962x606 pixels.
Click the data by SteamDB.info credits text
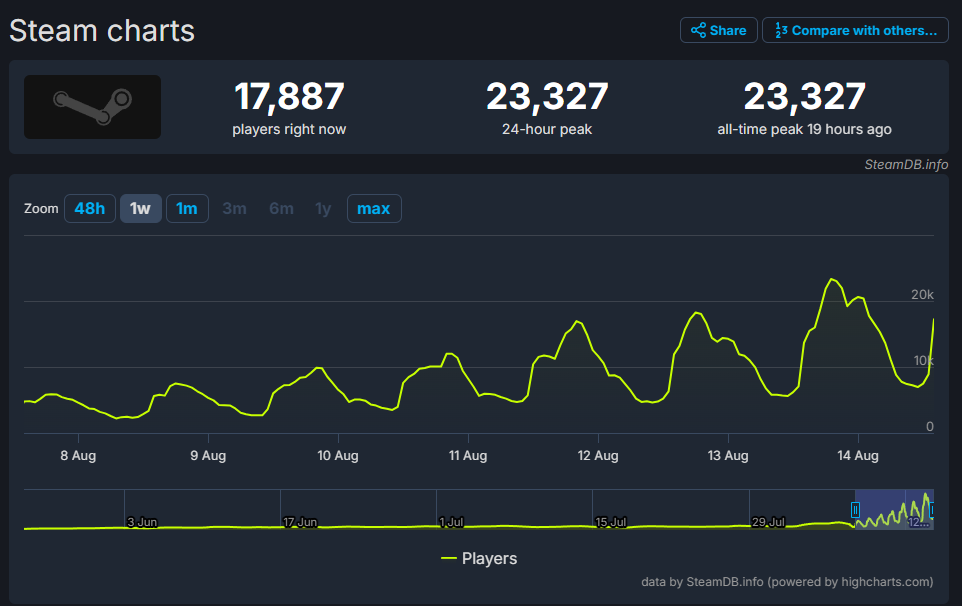tap(787, 581)
